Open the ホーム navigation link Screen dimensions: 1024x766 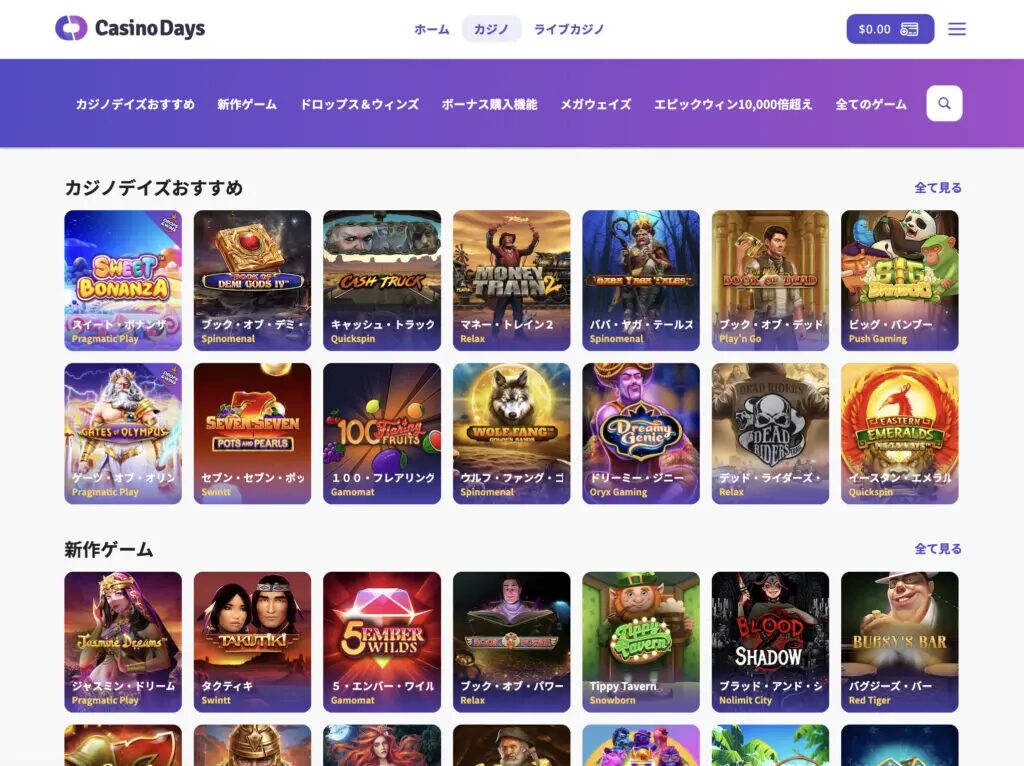(x=432, y=29)
